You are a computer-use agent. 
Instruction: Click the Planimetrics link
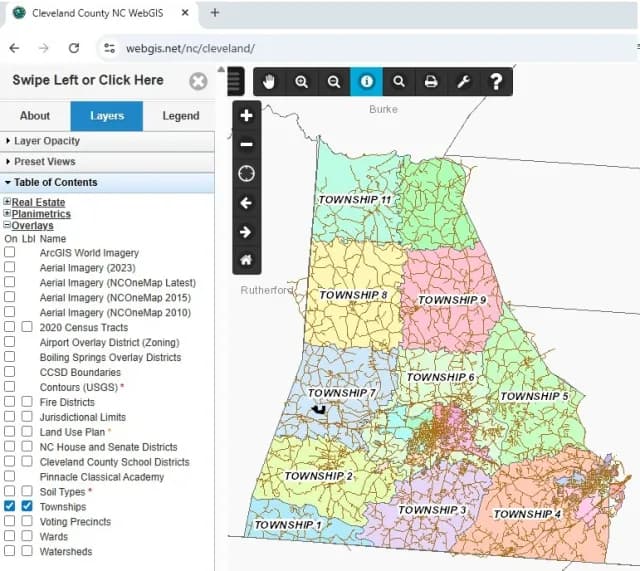point(41,214)
